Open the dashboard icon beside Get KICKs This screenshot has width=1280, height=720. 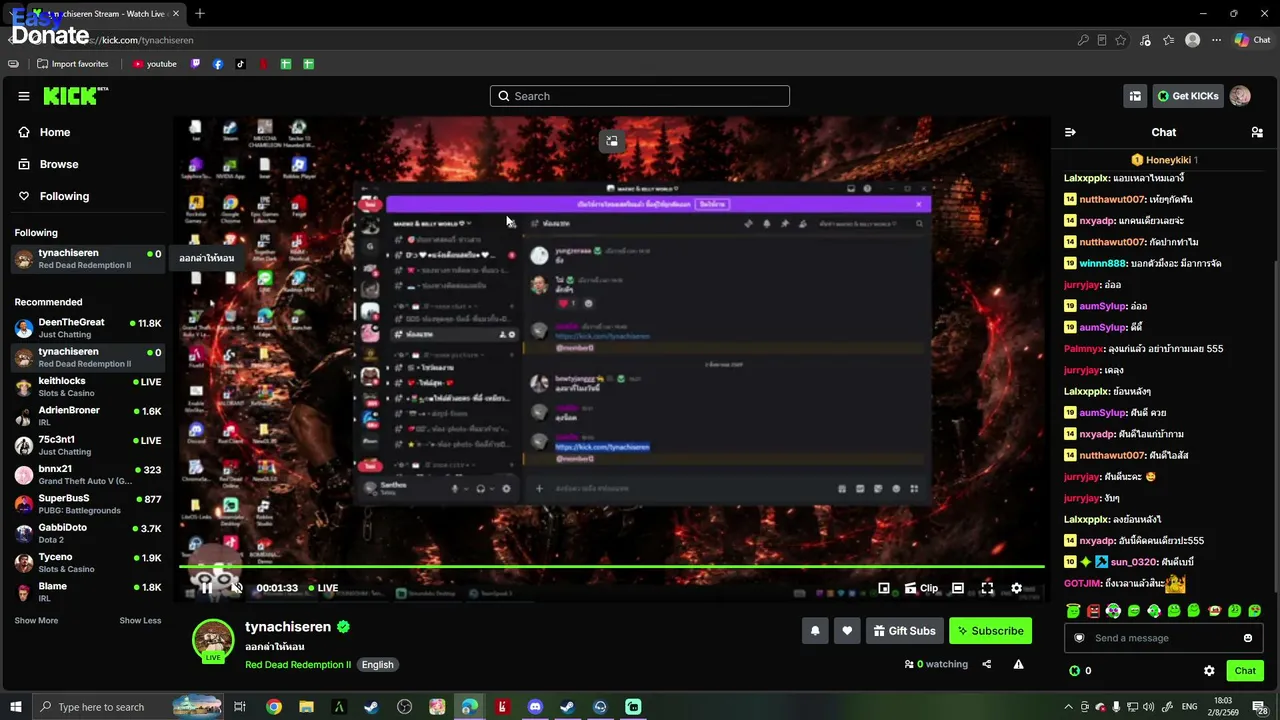pyautogui.click(x=1135, y=96)
